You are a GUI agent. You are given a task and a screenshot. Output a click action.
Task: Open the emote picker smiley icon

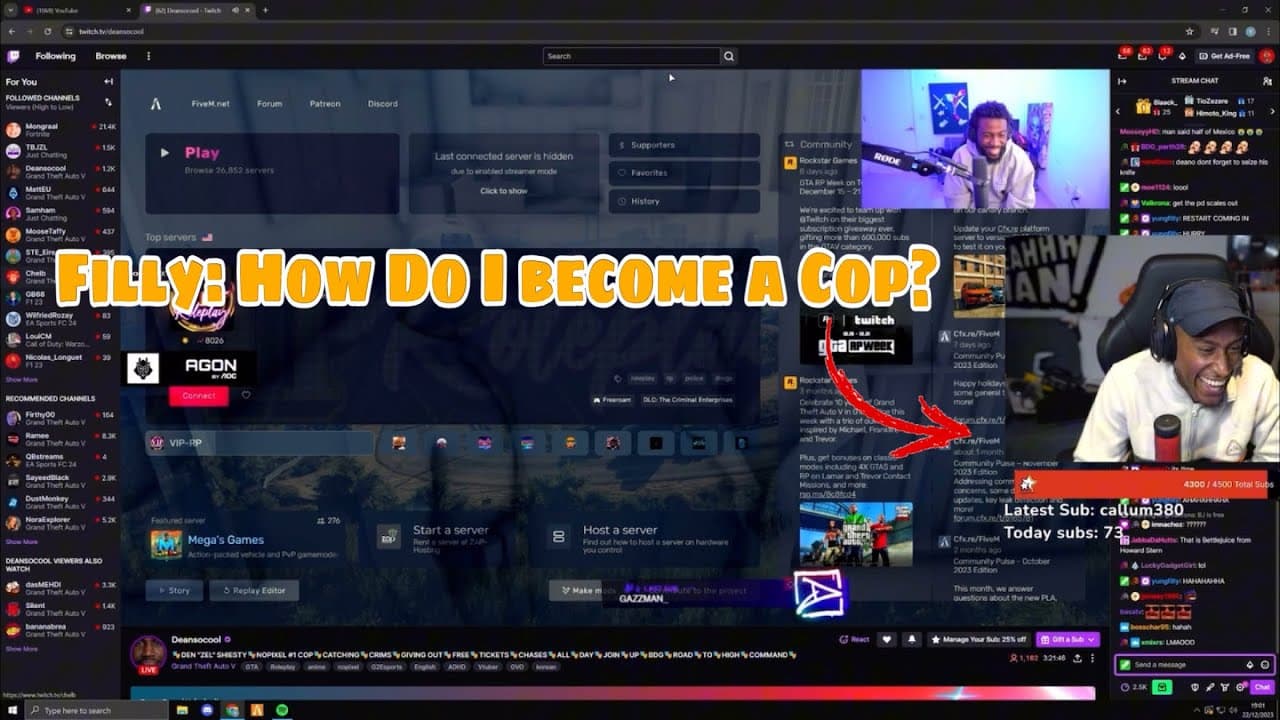[x=1265, y=665]
